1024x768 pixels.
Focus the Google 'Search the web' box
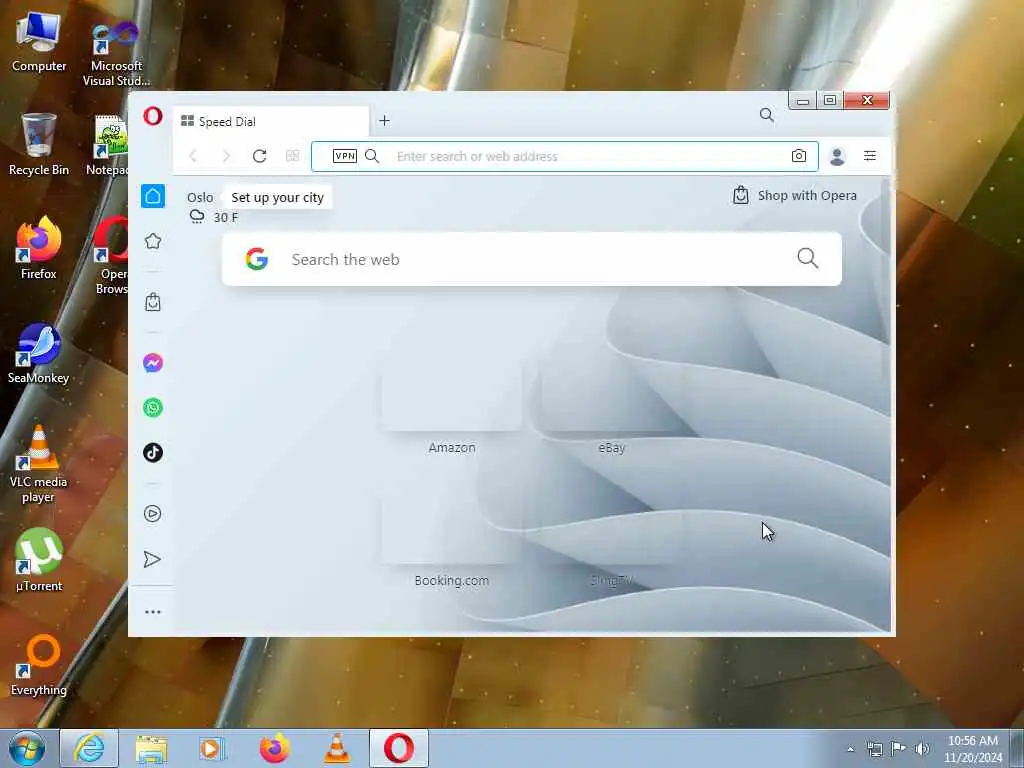[x=532, y=259]
